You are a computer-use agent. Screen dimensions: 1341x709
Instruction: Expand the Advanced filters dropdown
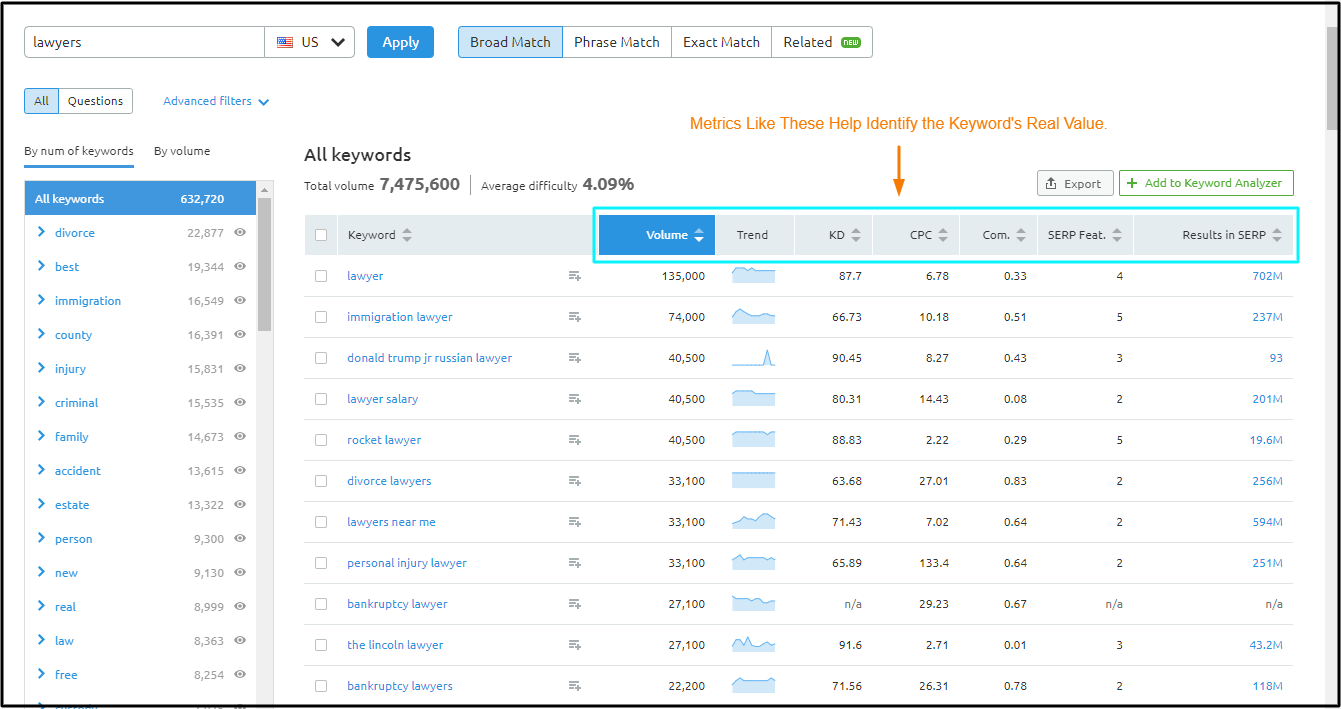pos(216,101)
